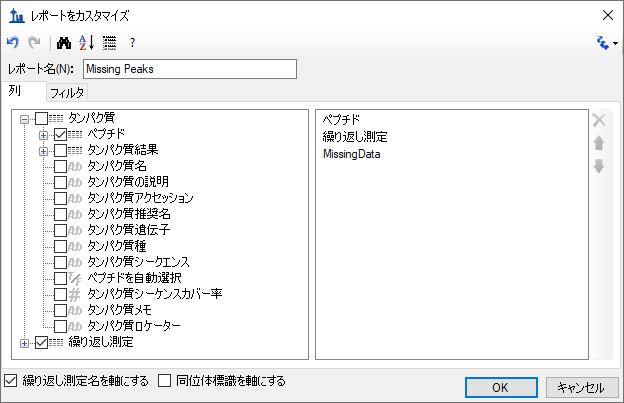Remove selected column with X icon
The image size is (624, 403).
[x=599, y=120]
